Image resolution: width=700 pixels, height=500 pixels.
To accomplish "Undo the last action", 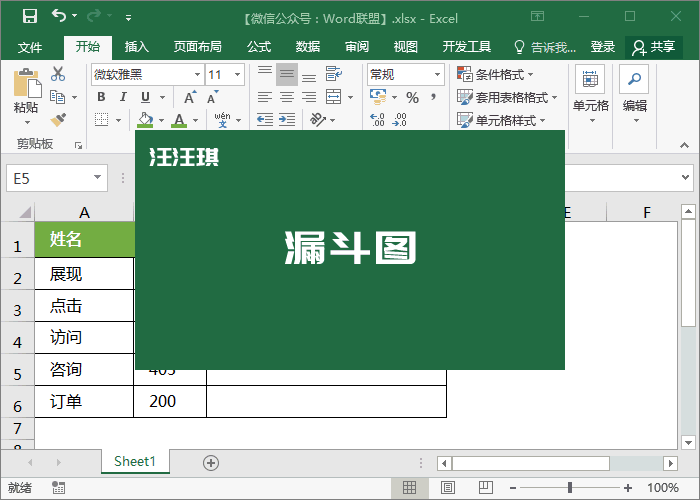I will click(59, 16).
